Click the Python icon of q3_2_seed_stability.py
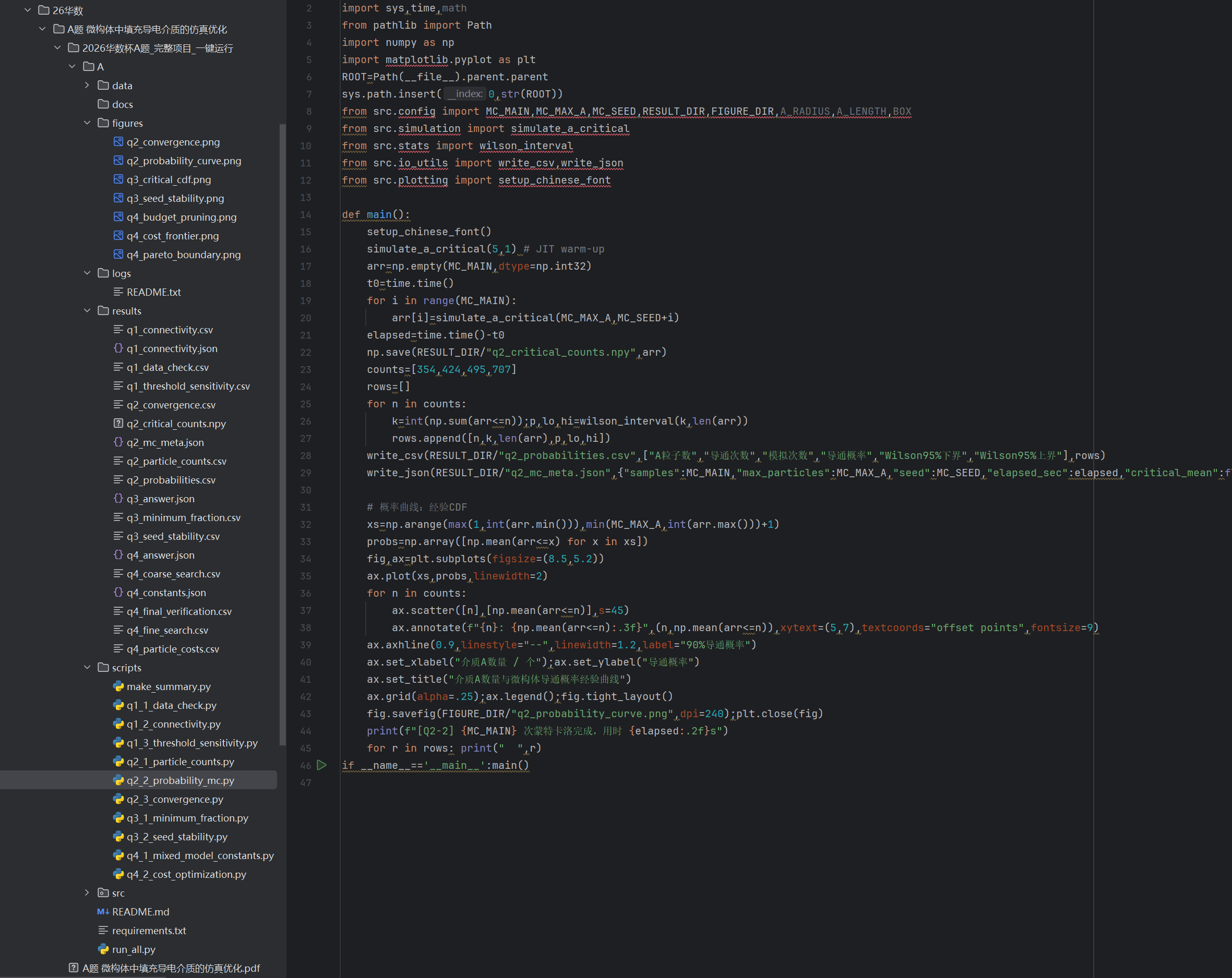This screenshot has width=1232, height=978. 118,836
